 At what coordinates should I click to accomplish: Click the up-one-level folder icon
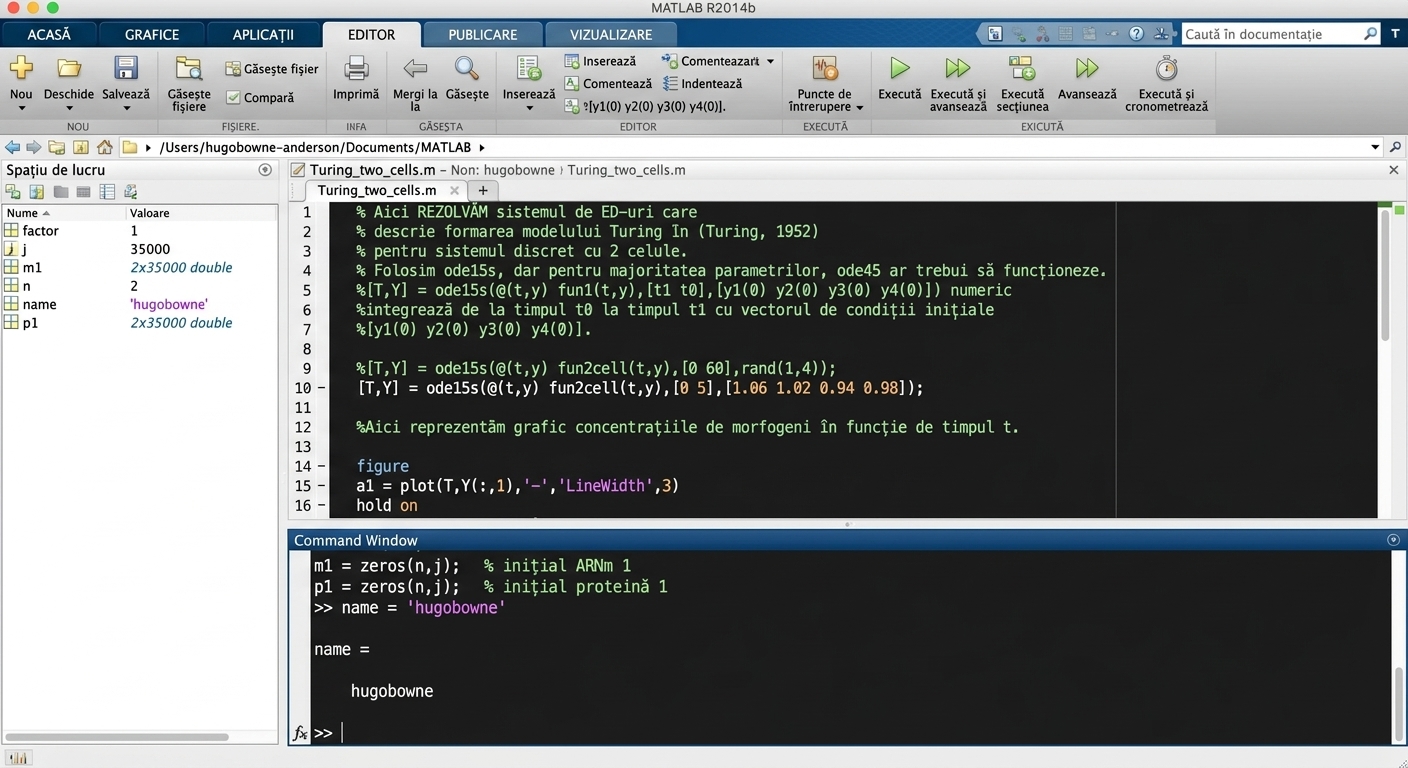57,147
